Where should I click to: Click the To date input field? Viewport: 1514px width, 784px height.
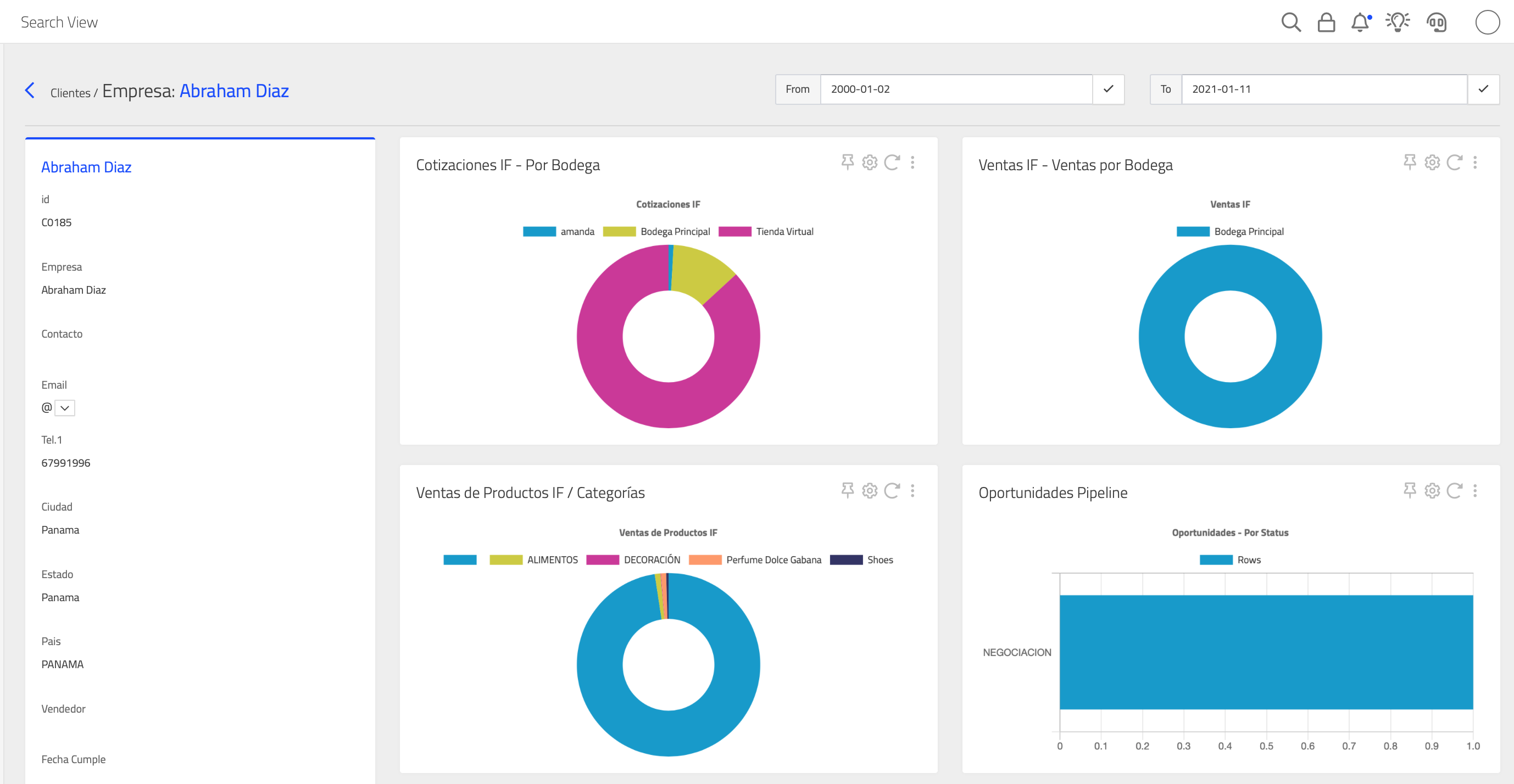tap(1323, 89)
